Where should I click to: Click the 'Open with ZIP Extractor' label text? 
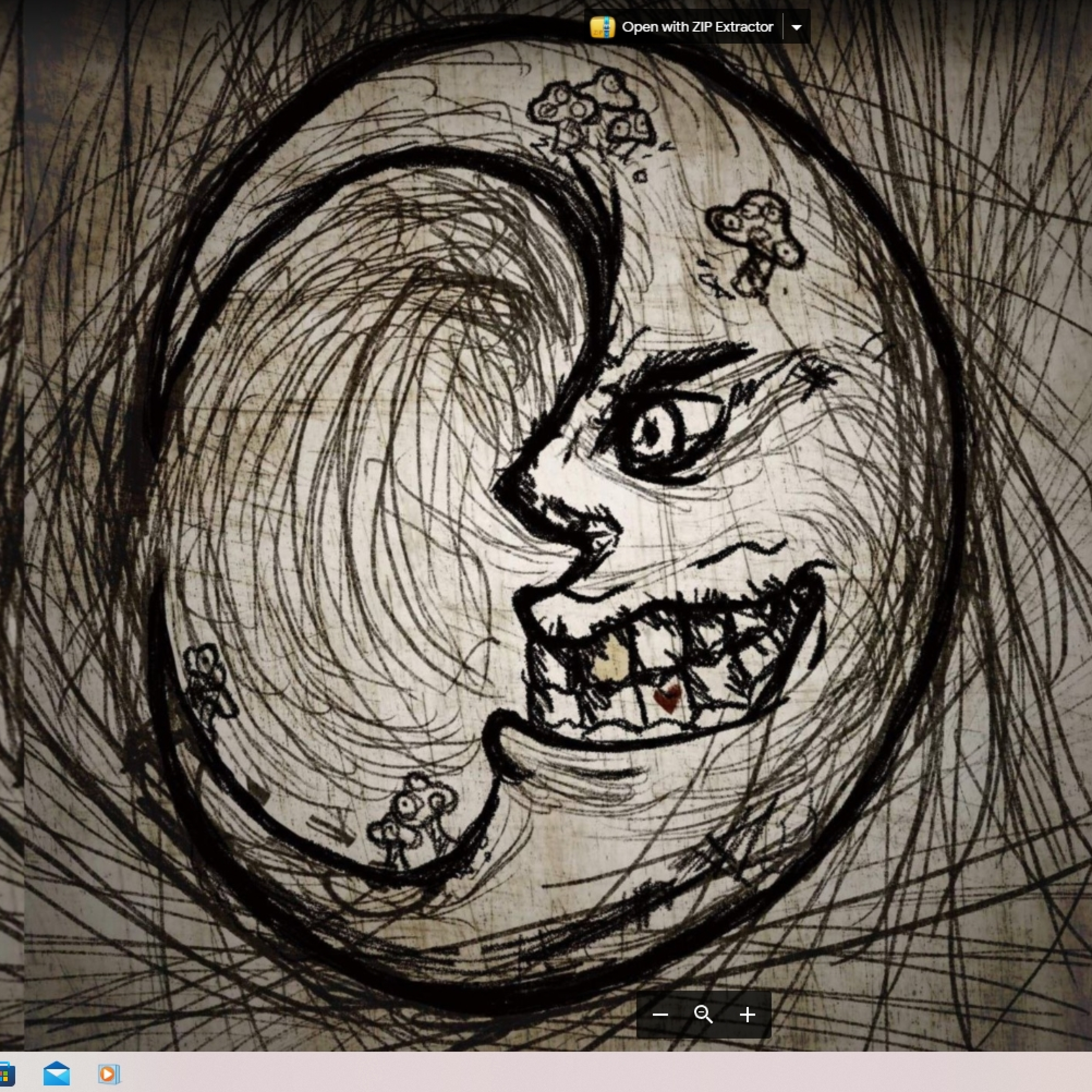click(697, 27)
